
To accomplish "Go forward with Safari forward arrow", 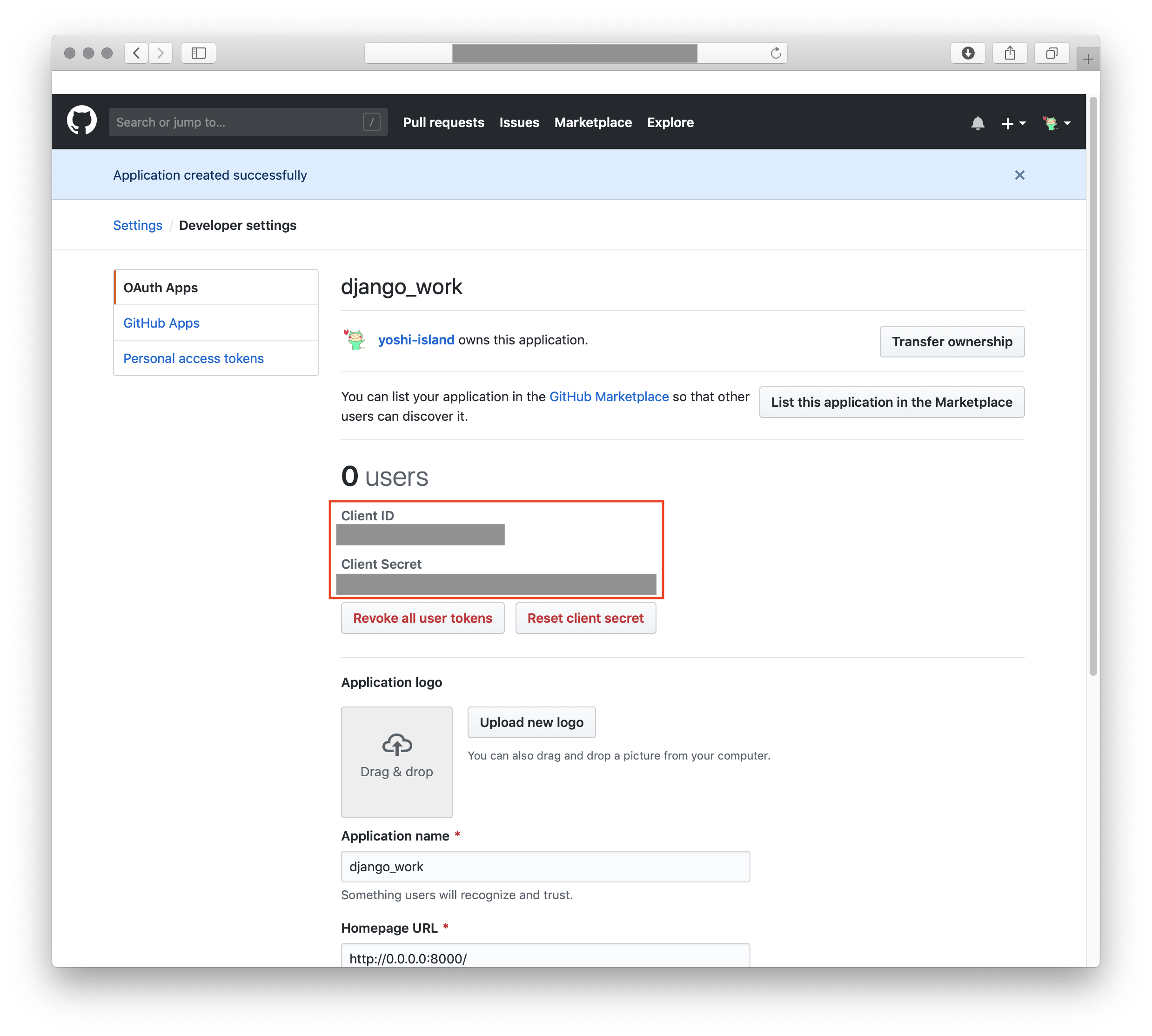I will point(161,53).
